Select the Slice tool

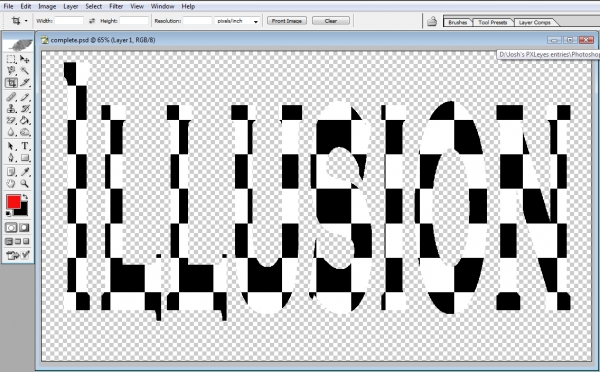(24, 82)
